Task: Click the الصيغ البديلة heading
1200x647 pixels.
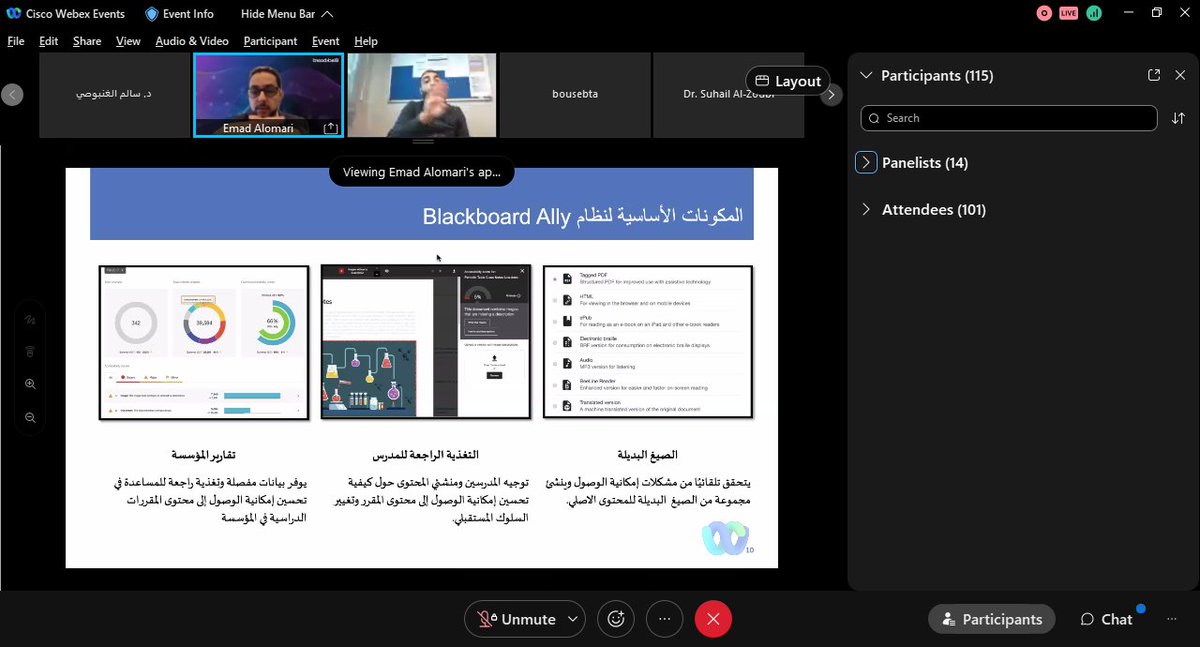Action: coord(648,455)
